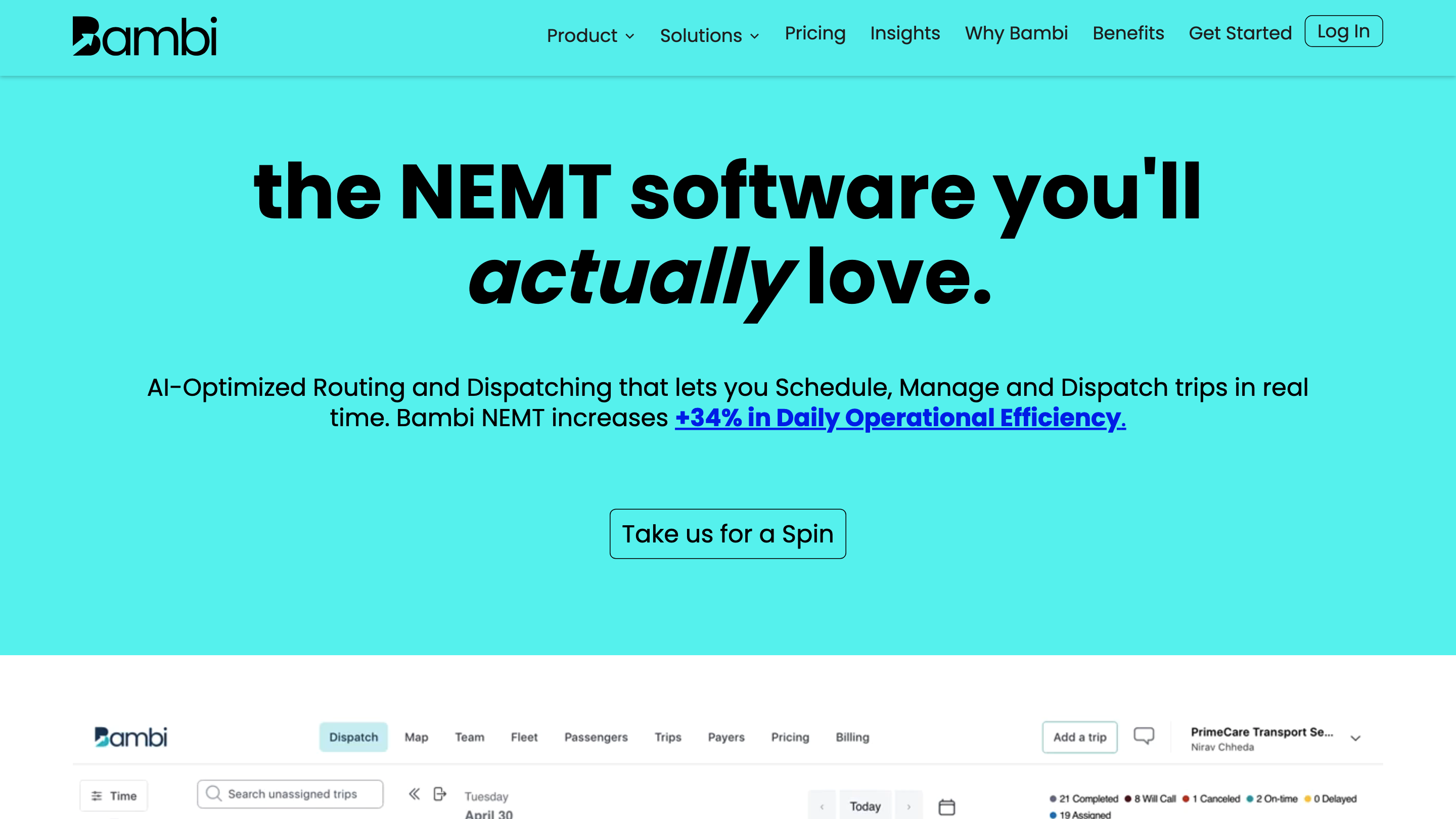Click the Bambi logo in the dashboard

pyautogui.click(x=131, y=737)
